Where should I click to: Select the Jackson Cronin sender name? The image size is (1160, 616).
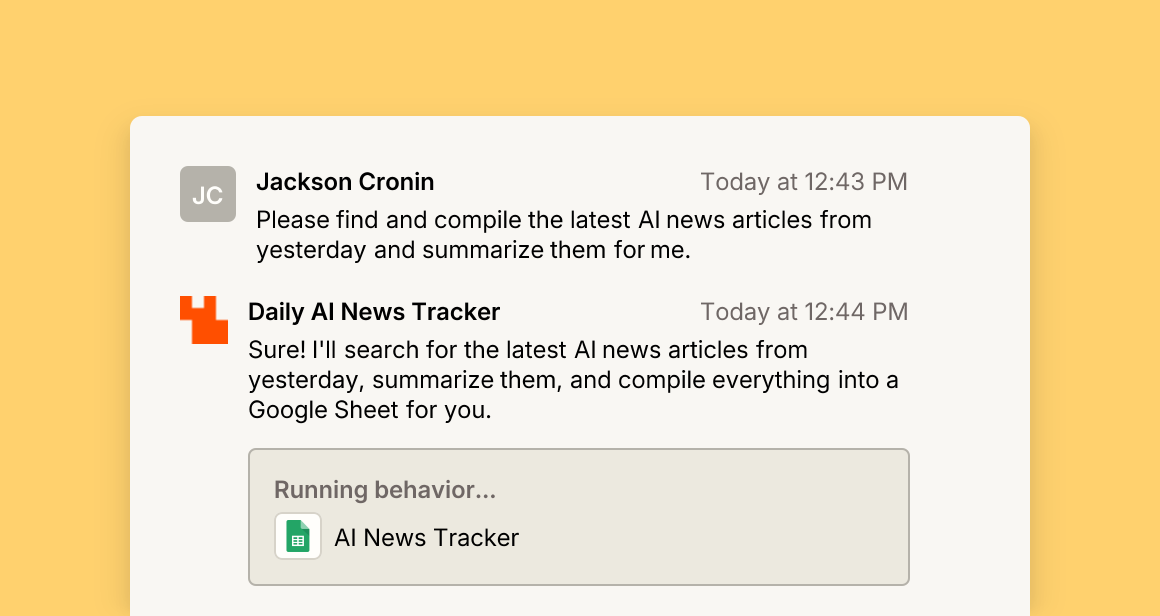[345, 182]
